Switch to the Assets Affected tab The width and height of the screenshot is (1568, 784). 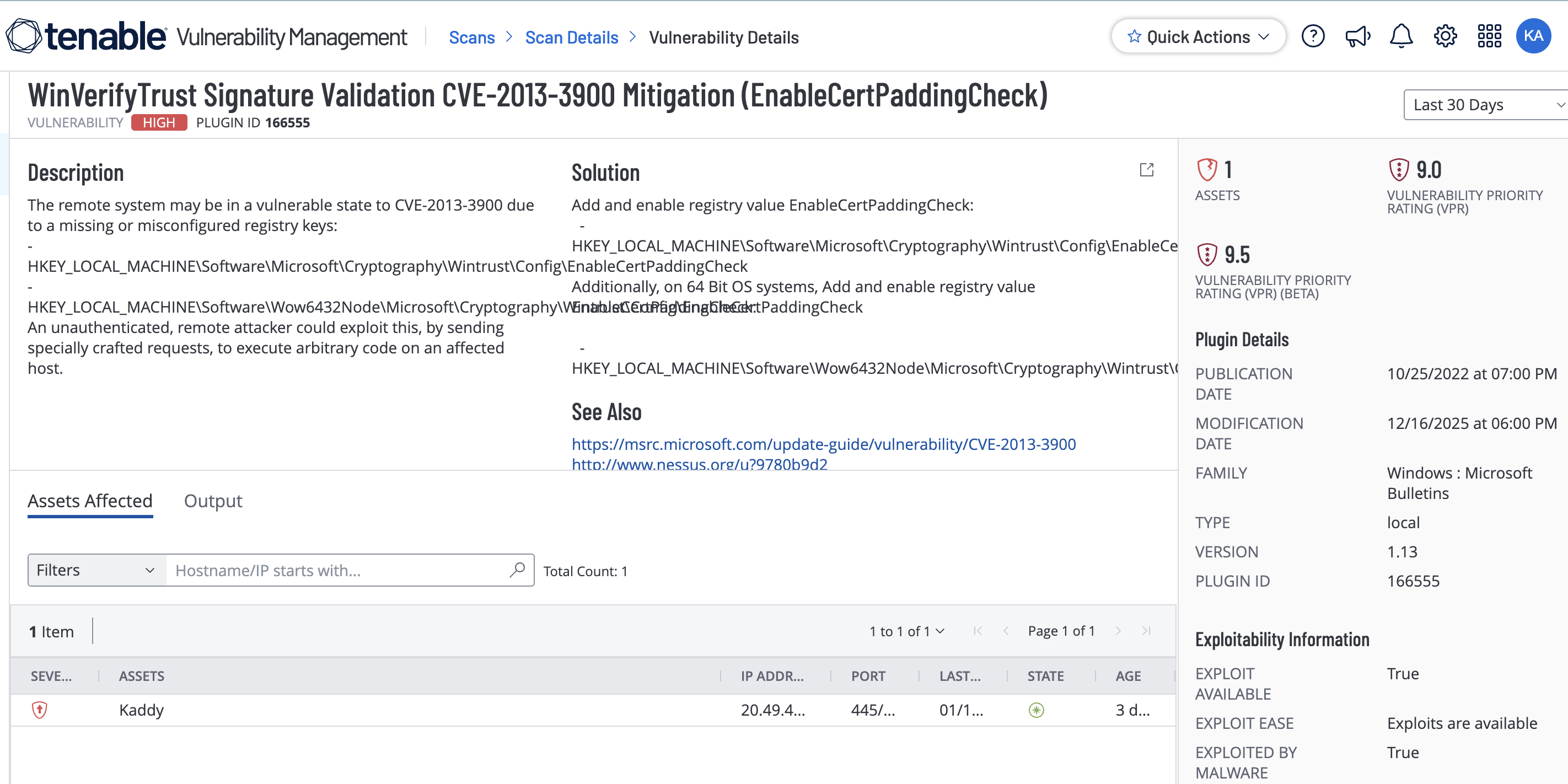click(x=90, y=501)
